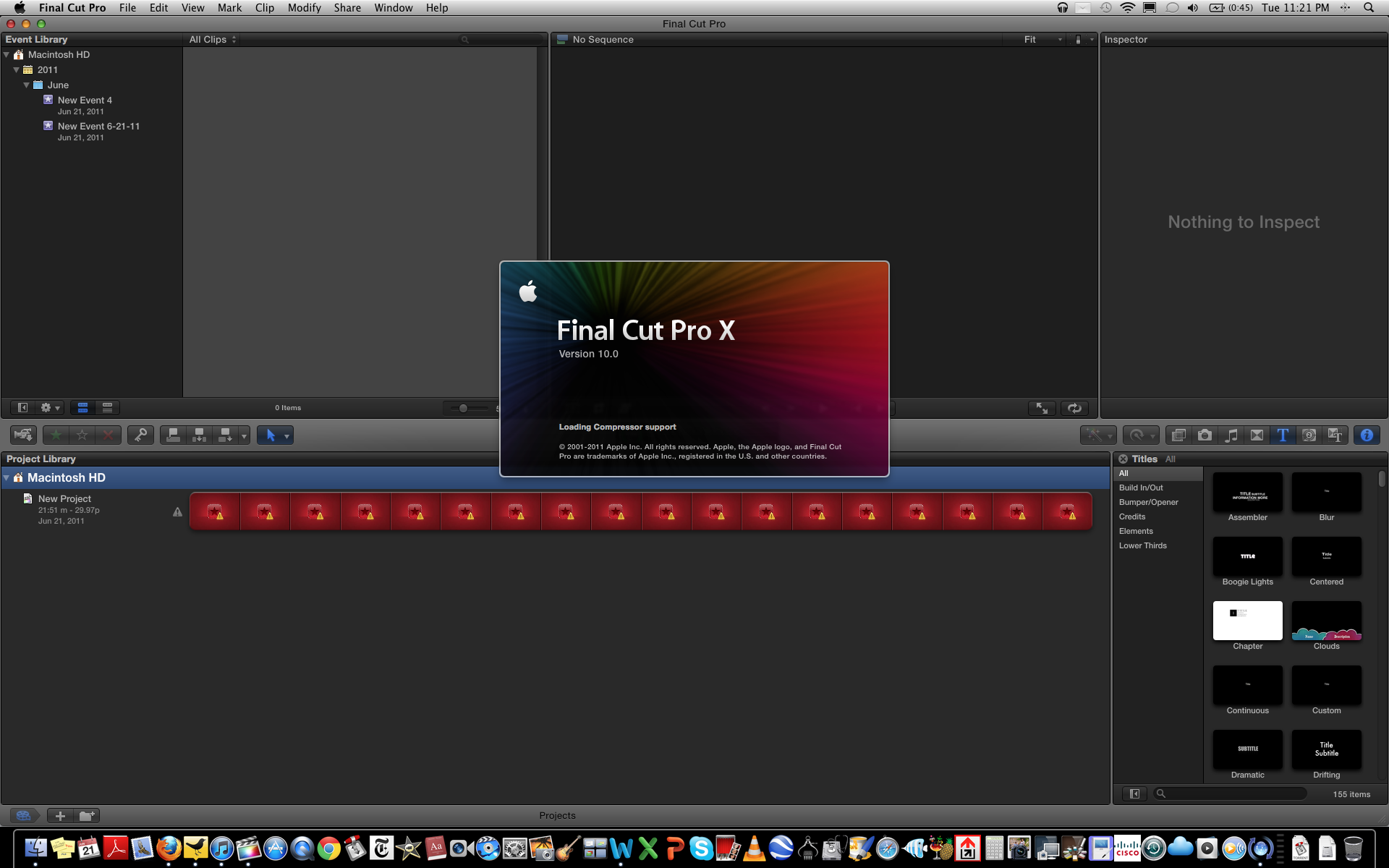The width and height of the screenshot is (1389, 868).
Task: Open the Mark menu
Action: pyautogui.click(x=229, y=7)
